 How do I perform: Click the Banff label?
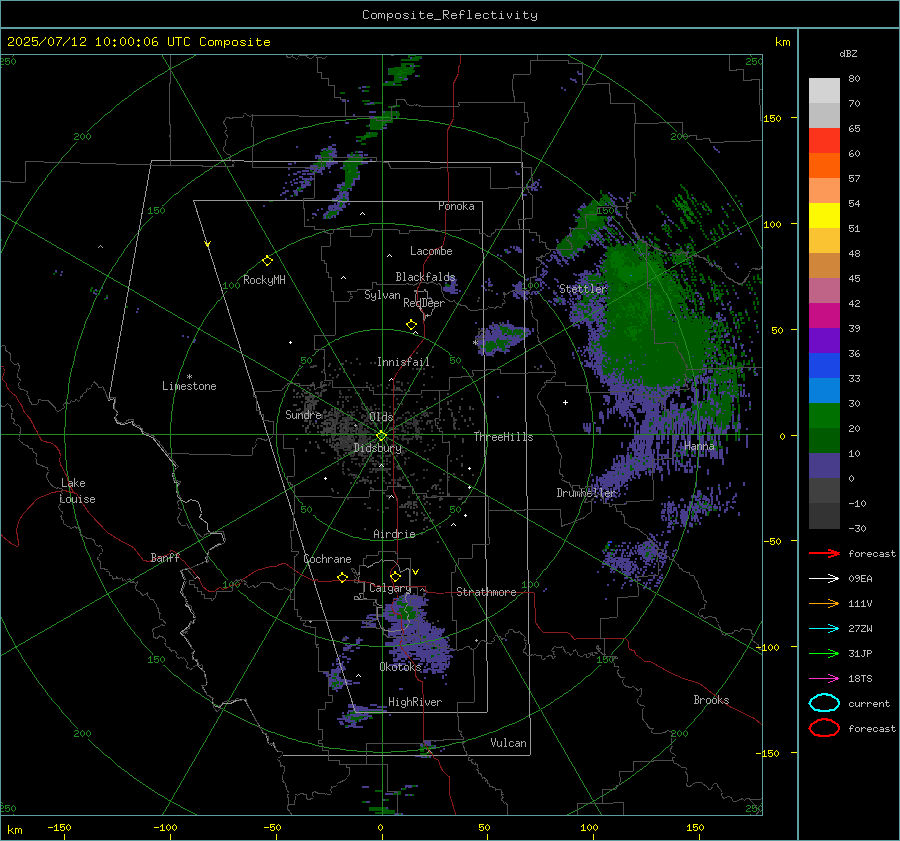point(165,558)
